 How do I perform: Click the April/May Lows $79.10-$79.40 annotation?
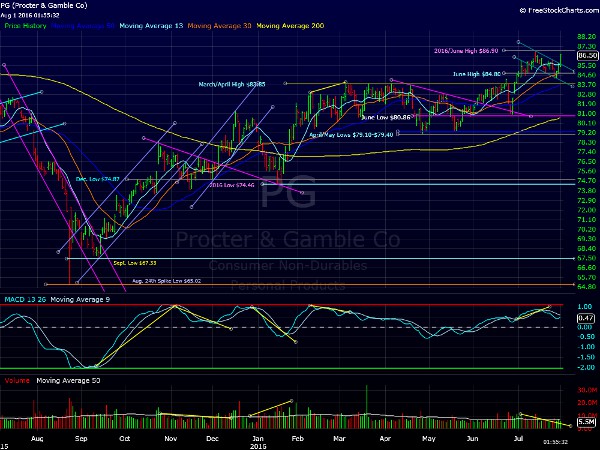351,135
